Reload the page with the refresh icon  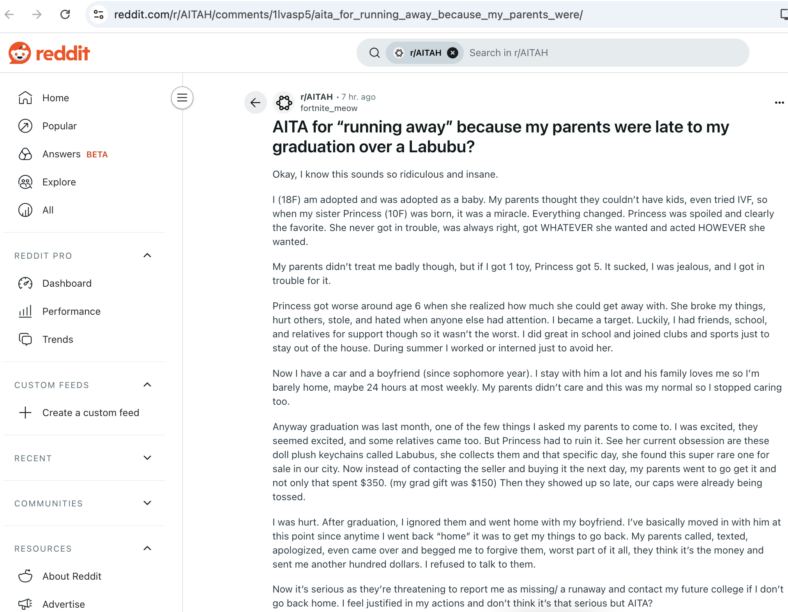coord(65,15)
